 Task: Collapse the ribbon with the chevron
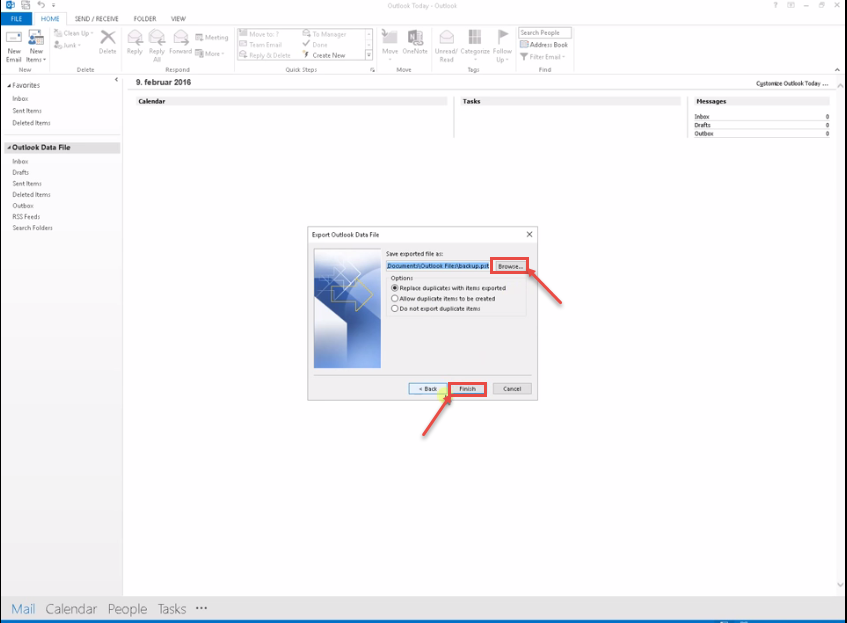tap(837, 70)
